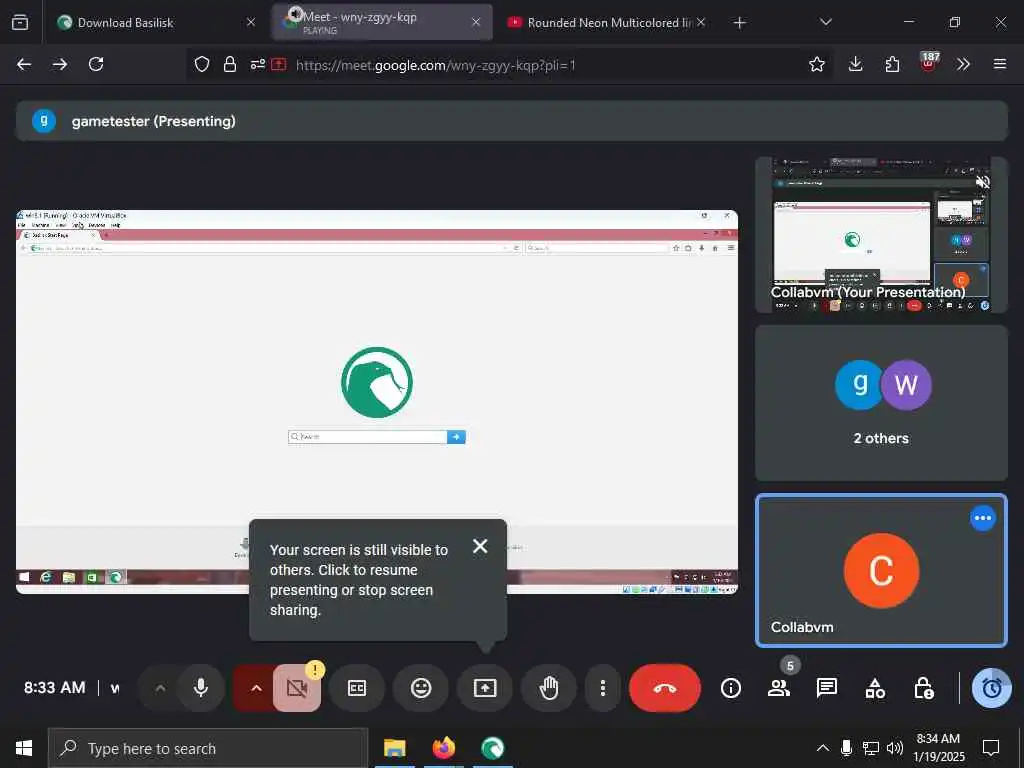The width and height of the screenshot is (1024, 768).
Task: Go back one page
Action: coord(24,64)
